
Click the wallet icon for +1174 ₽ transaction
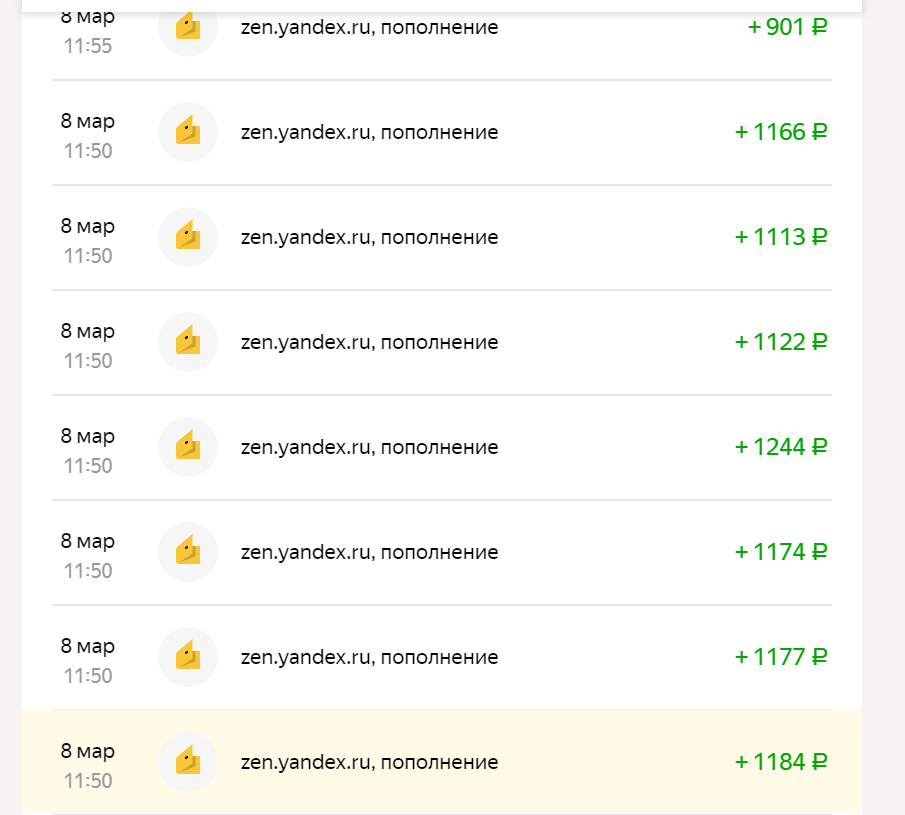tap(188, 552)
